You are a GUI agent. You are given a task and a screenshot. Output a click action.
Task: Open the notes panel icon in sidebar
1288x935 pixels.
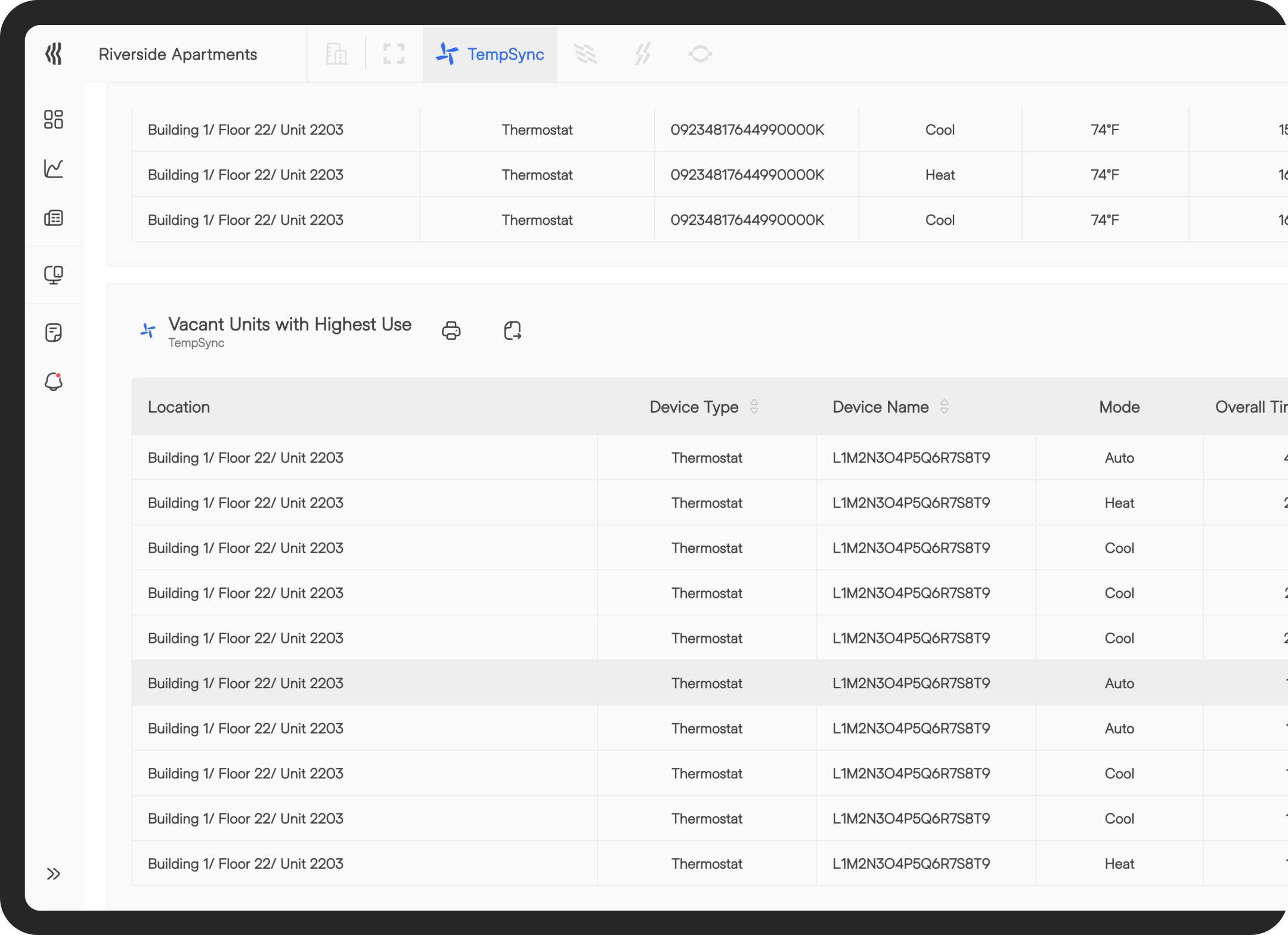point(54,332)
